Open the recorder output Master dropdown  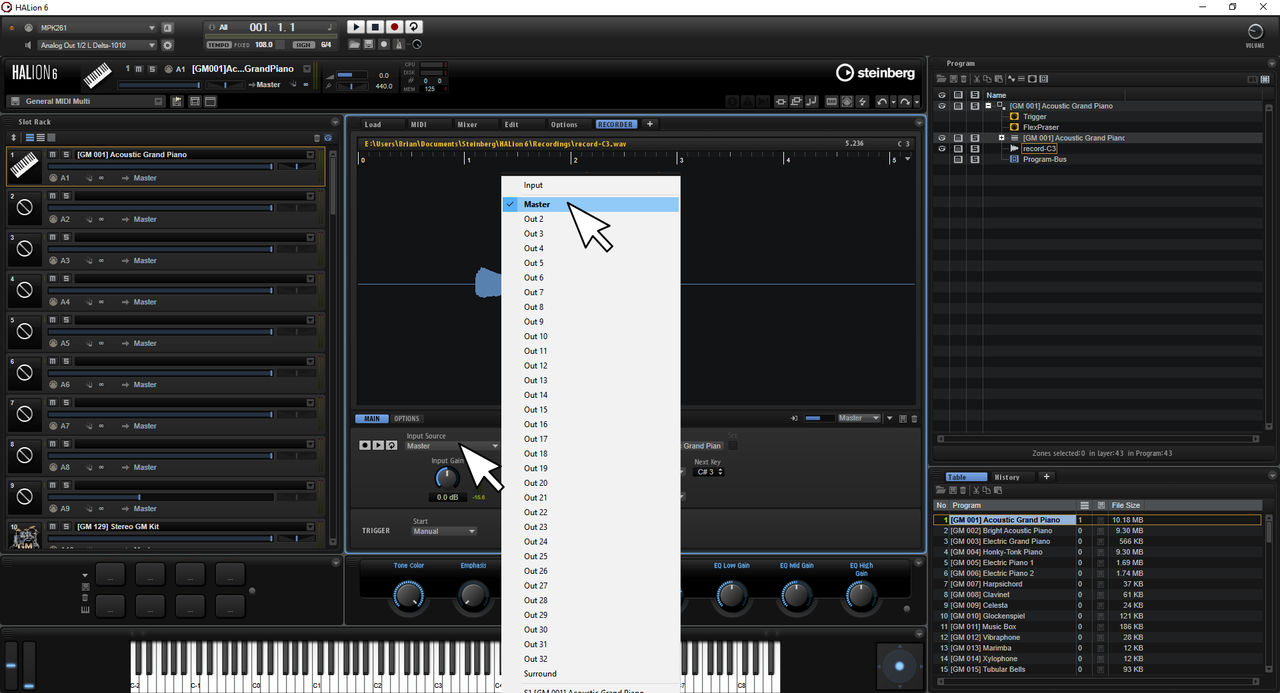(x=859, y=418)
